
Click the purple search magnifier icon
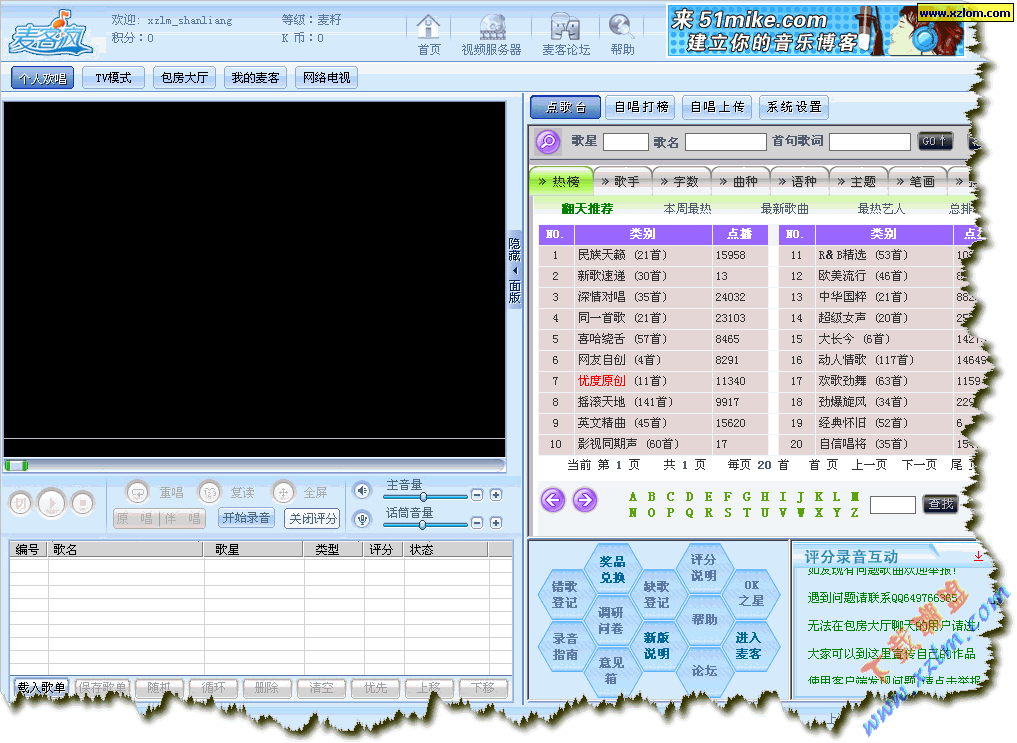(x=548, y=142)
